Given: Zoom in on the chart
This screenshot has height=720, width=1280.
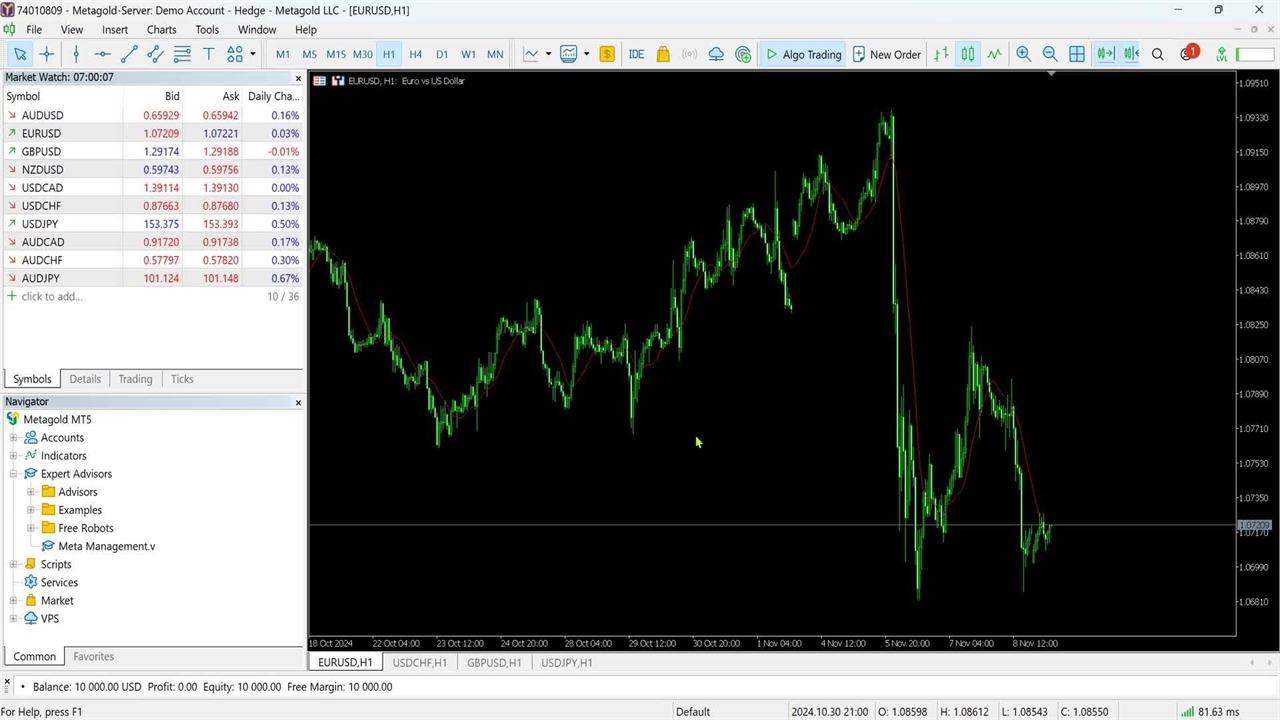Looking at the screenshot, I should pyautogui.click(x=1023, y=54).
